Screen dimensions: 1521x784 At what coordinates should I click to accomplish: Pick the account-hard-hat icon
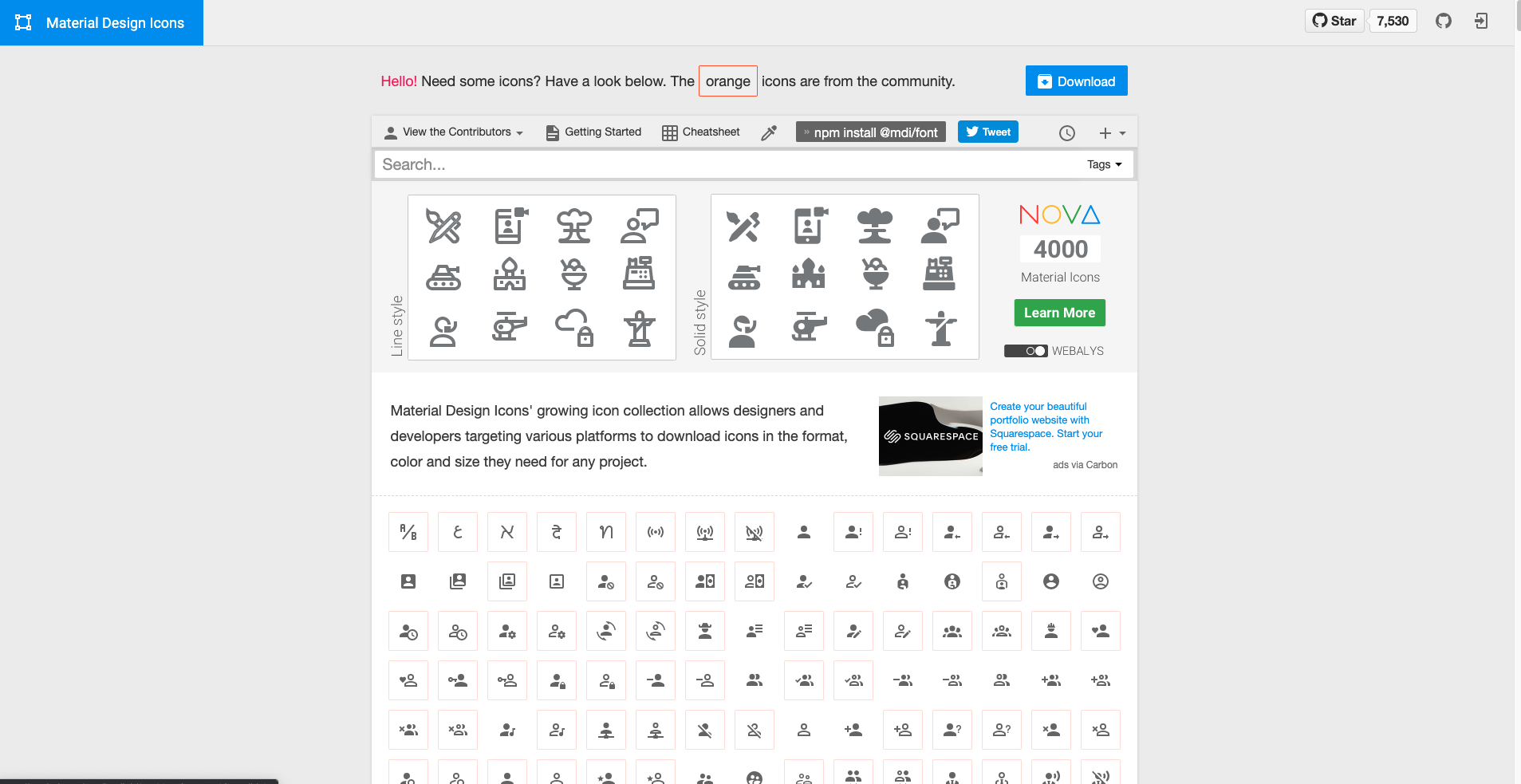tap(1051, 631)
